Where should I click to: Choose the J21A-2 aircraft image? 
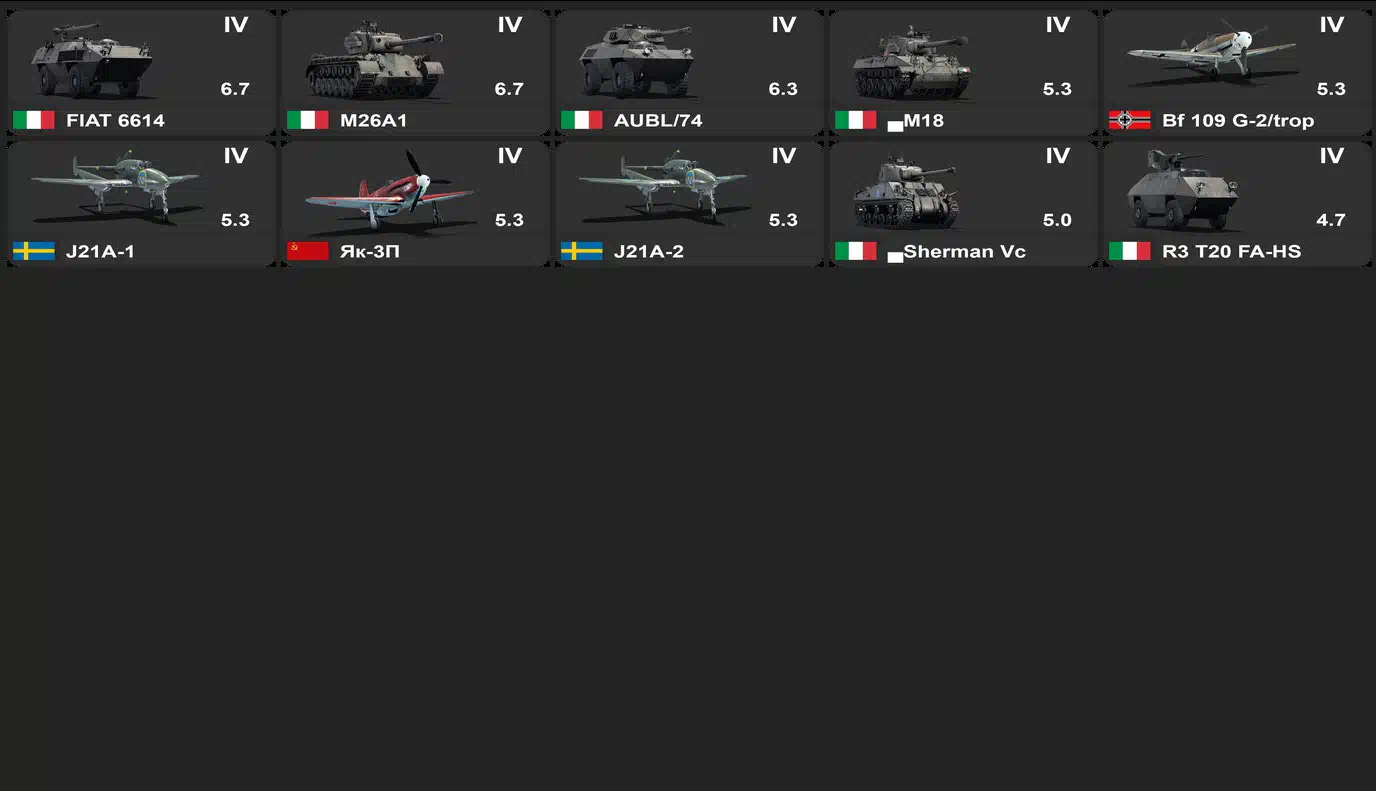click(663, 185)
